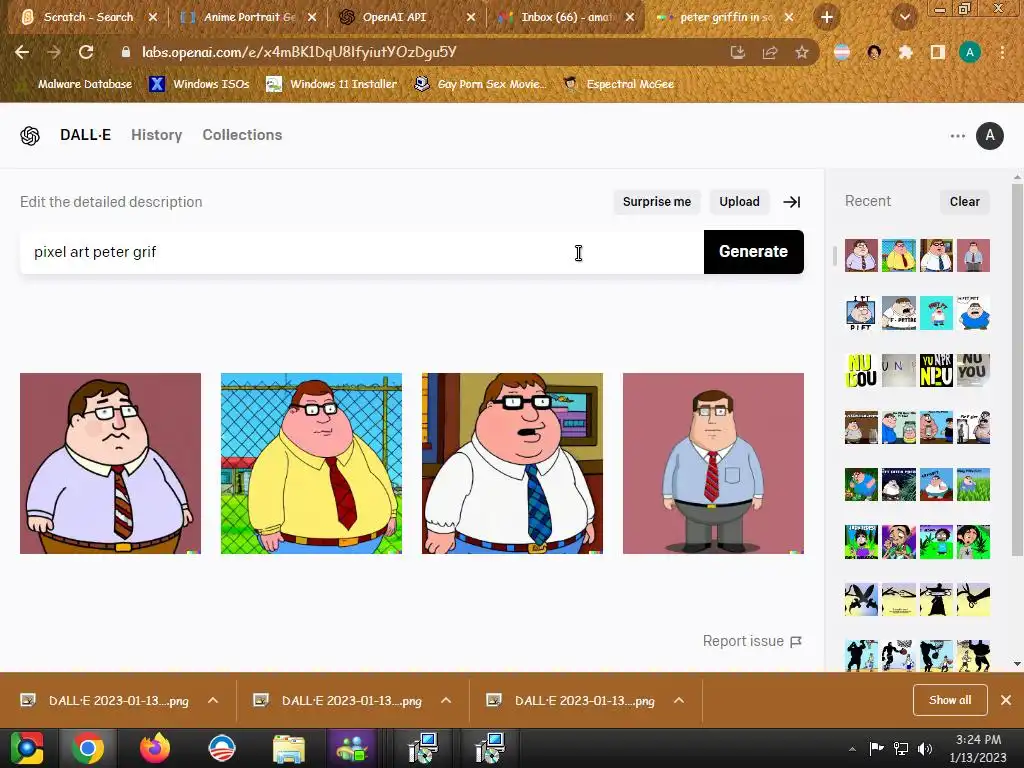Open the Collections page
This screenshot has width=1024, height=768.
242,135
